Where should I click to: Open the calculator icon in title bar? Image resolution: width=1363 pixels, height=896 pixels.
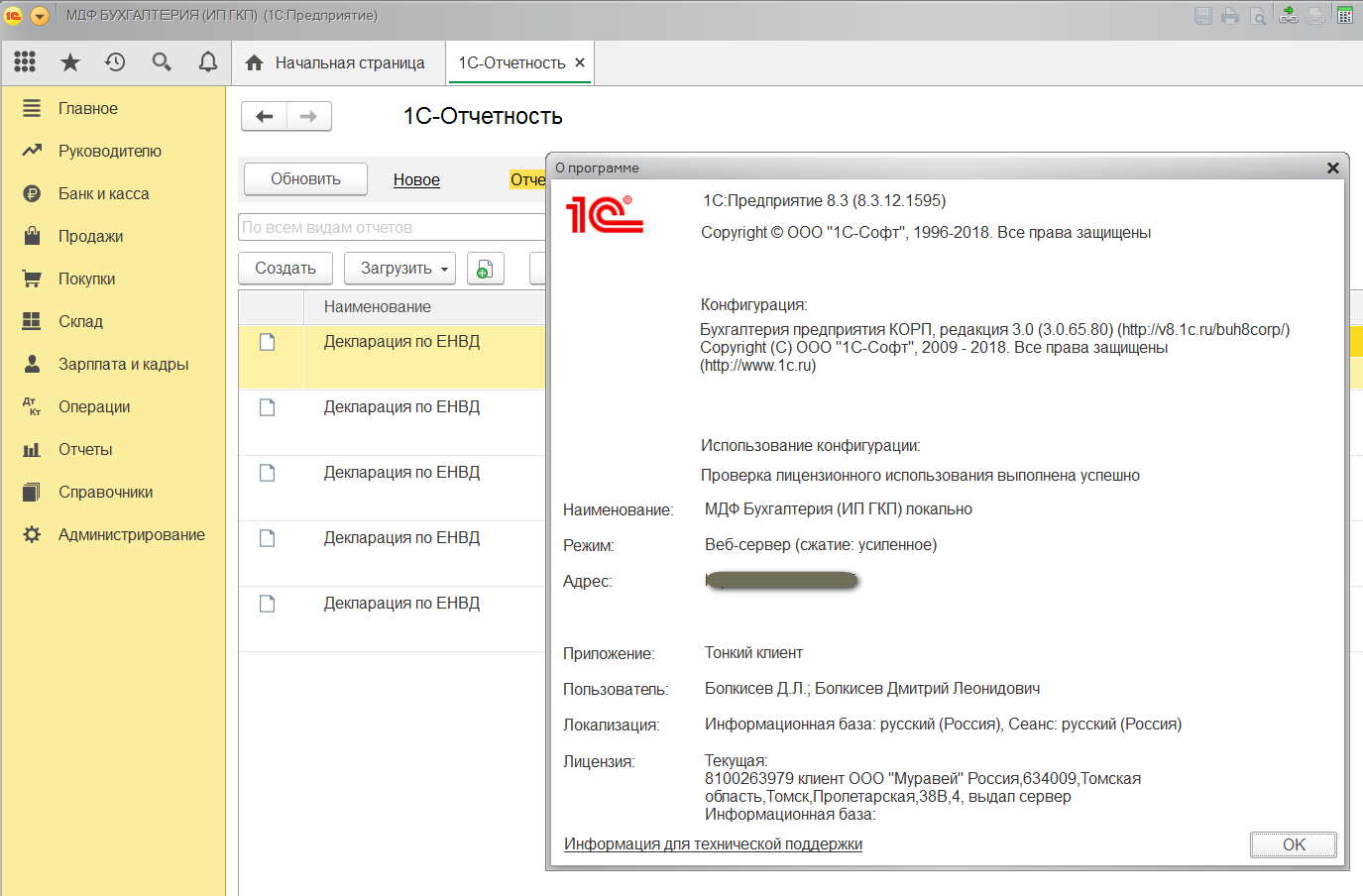pyautogui.click(x=1345, y=15)
